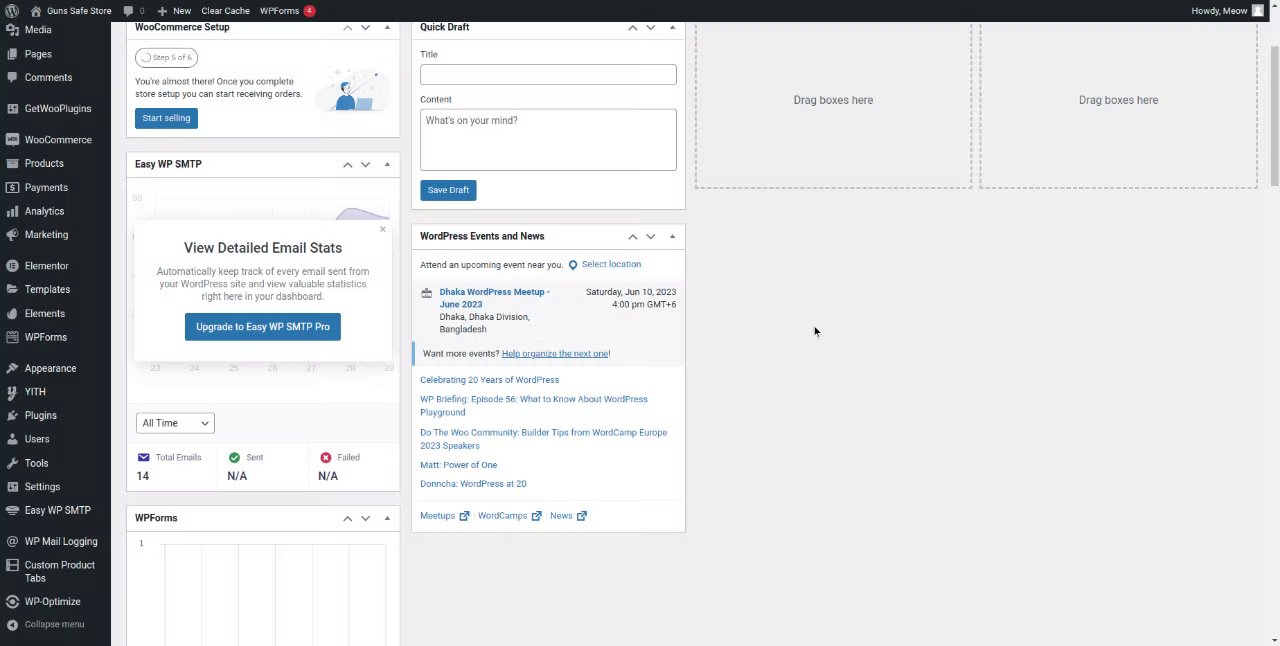Click the Media menu icon in sidebar

pyautogui.click(x=12, y=30)
